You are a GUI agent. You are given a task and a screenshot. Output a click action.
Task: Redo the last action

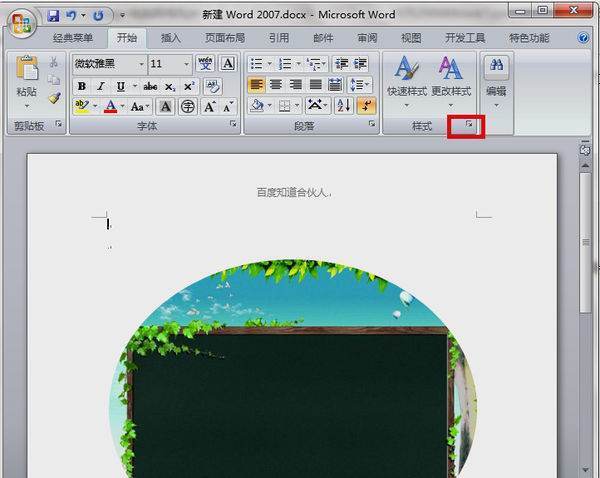[x=98, y=16]
